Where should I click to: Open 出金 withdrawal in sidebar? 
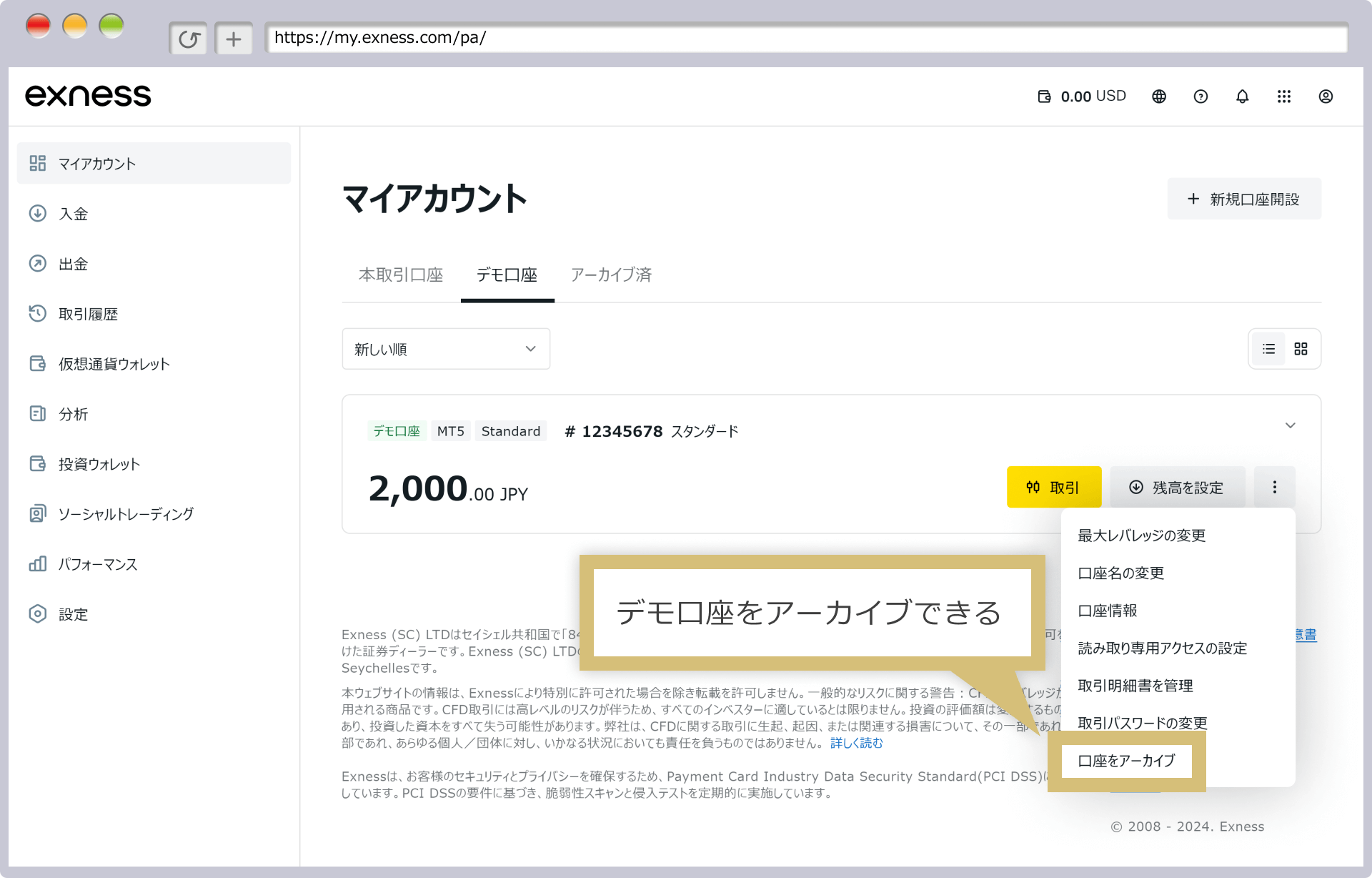(154, 263)
